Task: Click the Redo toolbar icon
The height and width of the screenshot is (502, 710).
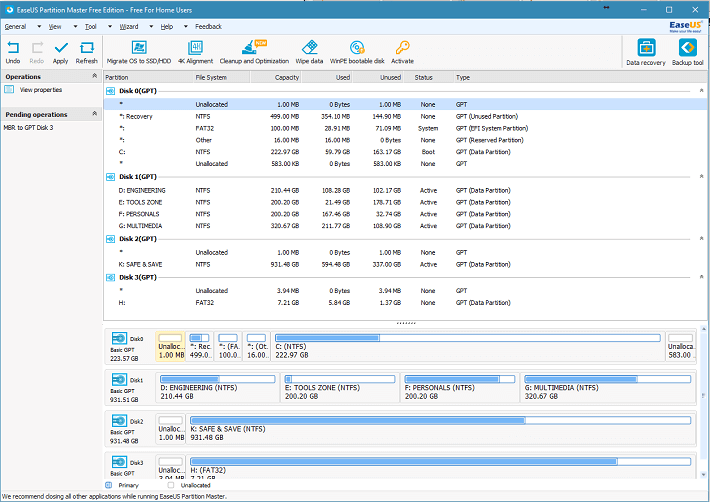Action: 37,48
